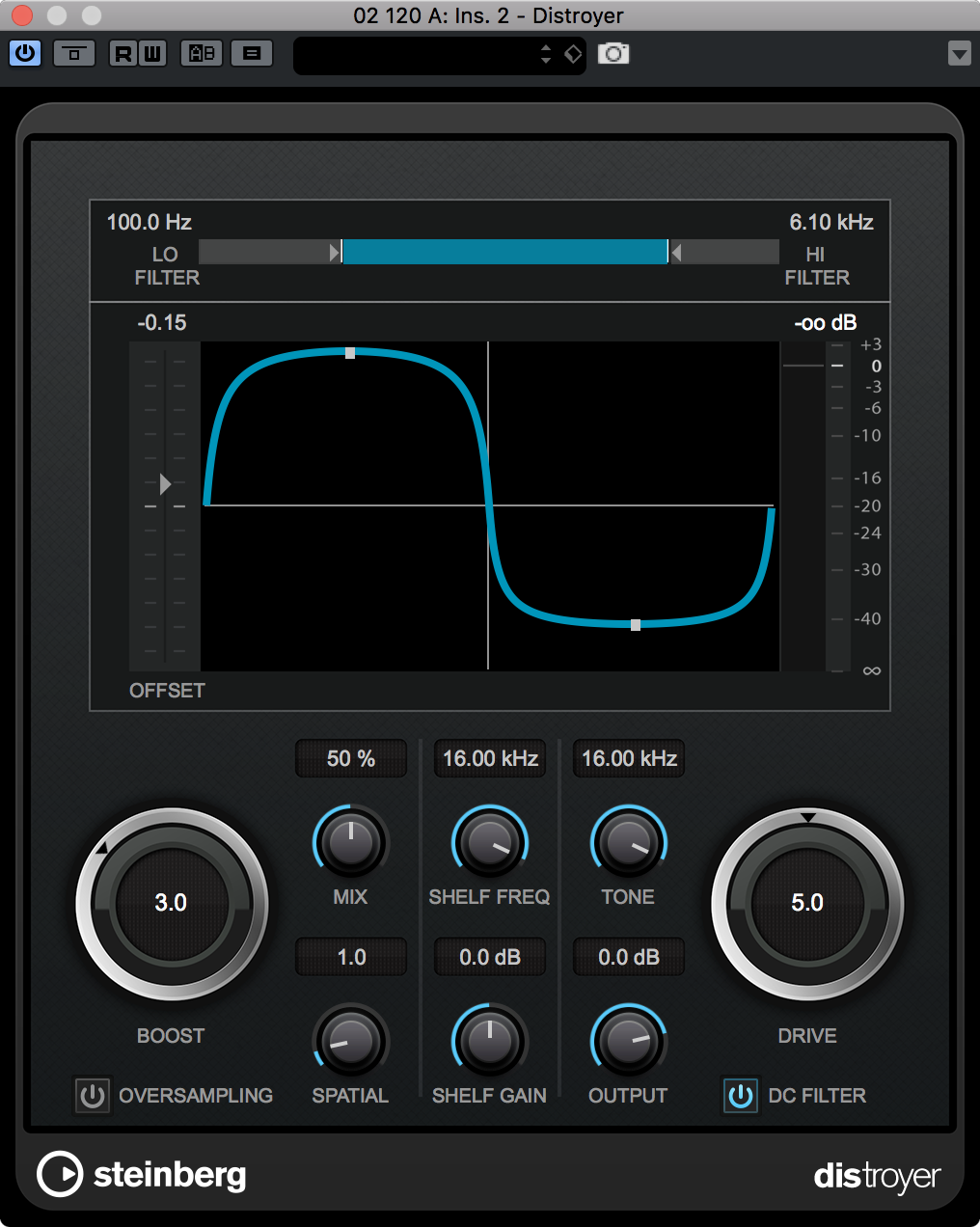The image size is (980, 1227).
Task: Click the Boost knob
Action: pos(172,904)
